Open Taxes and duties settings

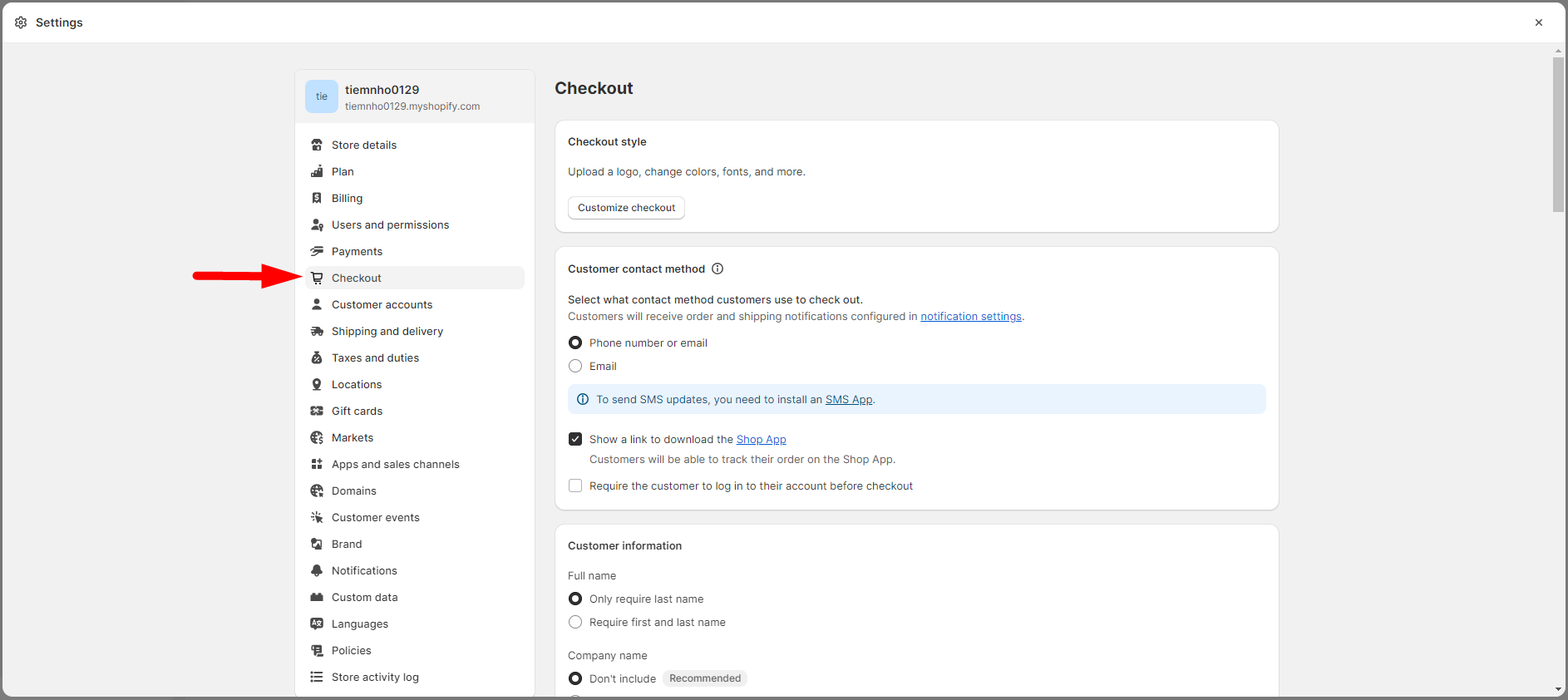[x=415, y=357]
